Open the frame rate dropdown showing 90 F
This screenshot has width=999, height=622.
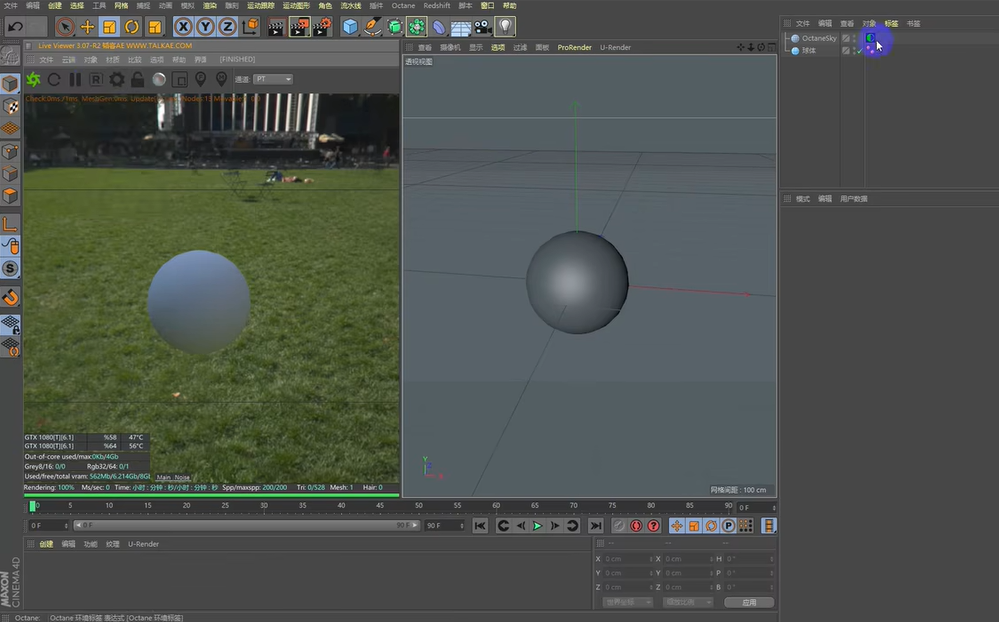pos(446,525)
